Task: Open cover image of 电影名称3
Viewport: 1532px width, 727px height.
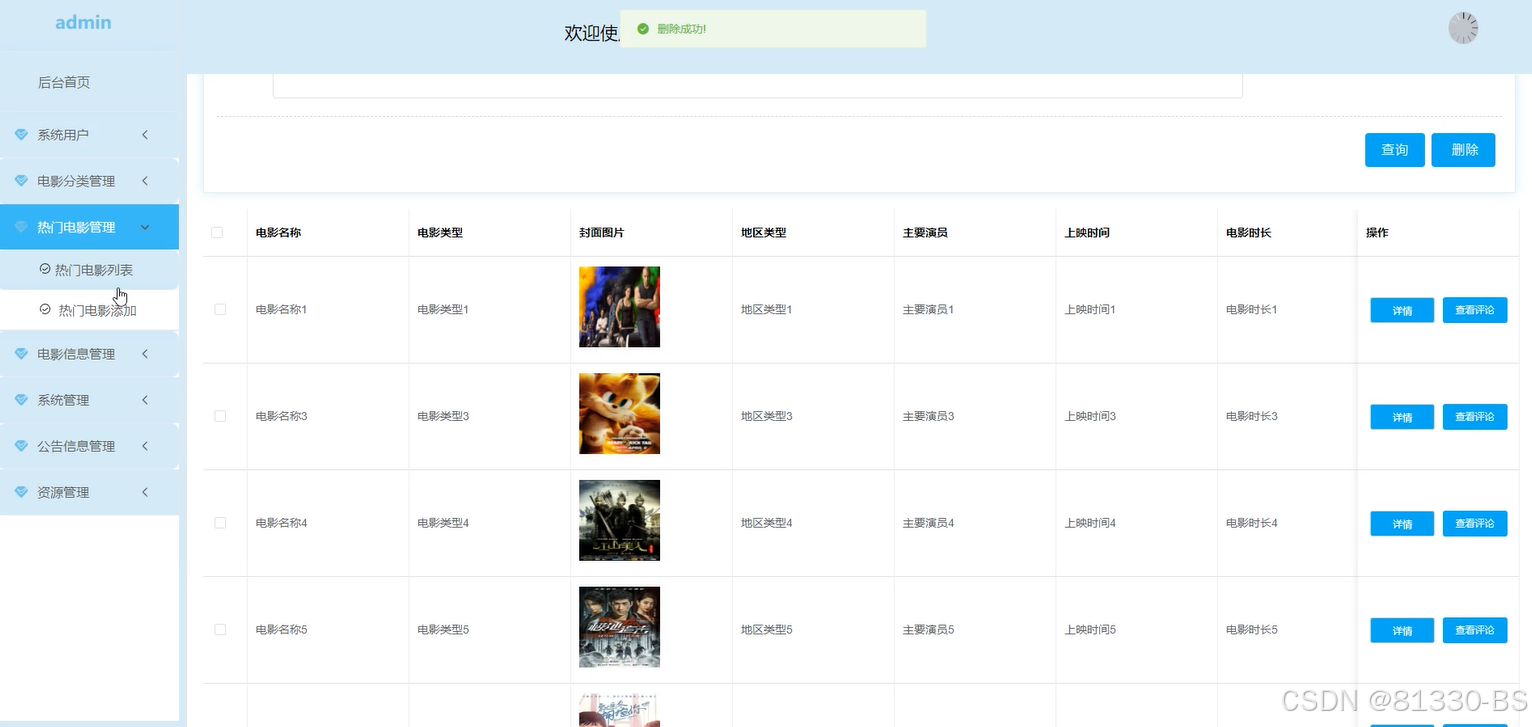Action: click(619, 414)
